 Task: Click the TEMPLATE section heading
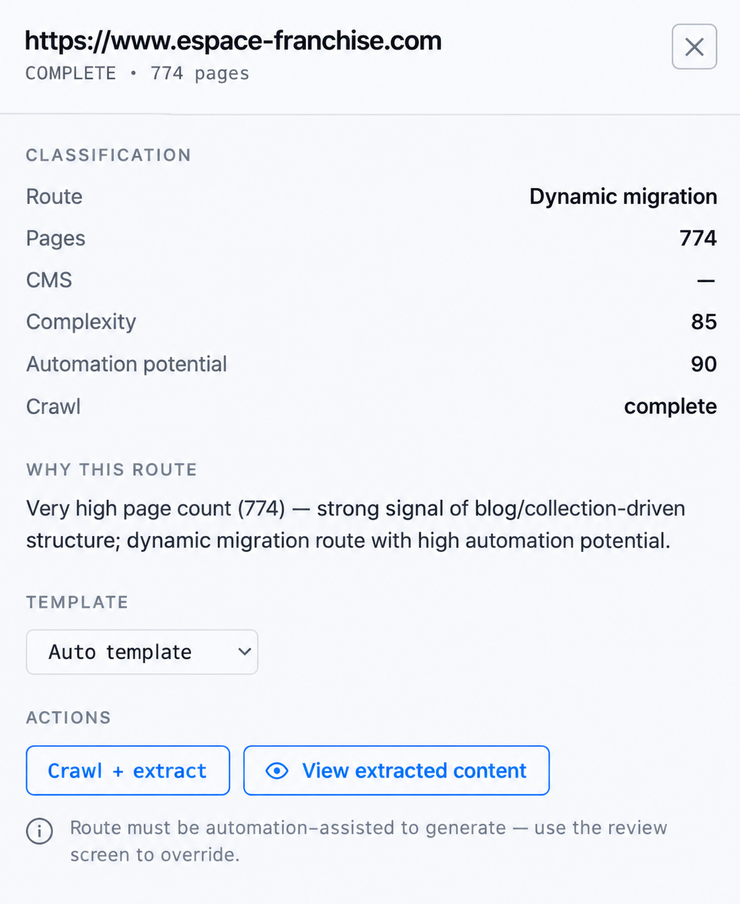click(77, 602)
